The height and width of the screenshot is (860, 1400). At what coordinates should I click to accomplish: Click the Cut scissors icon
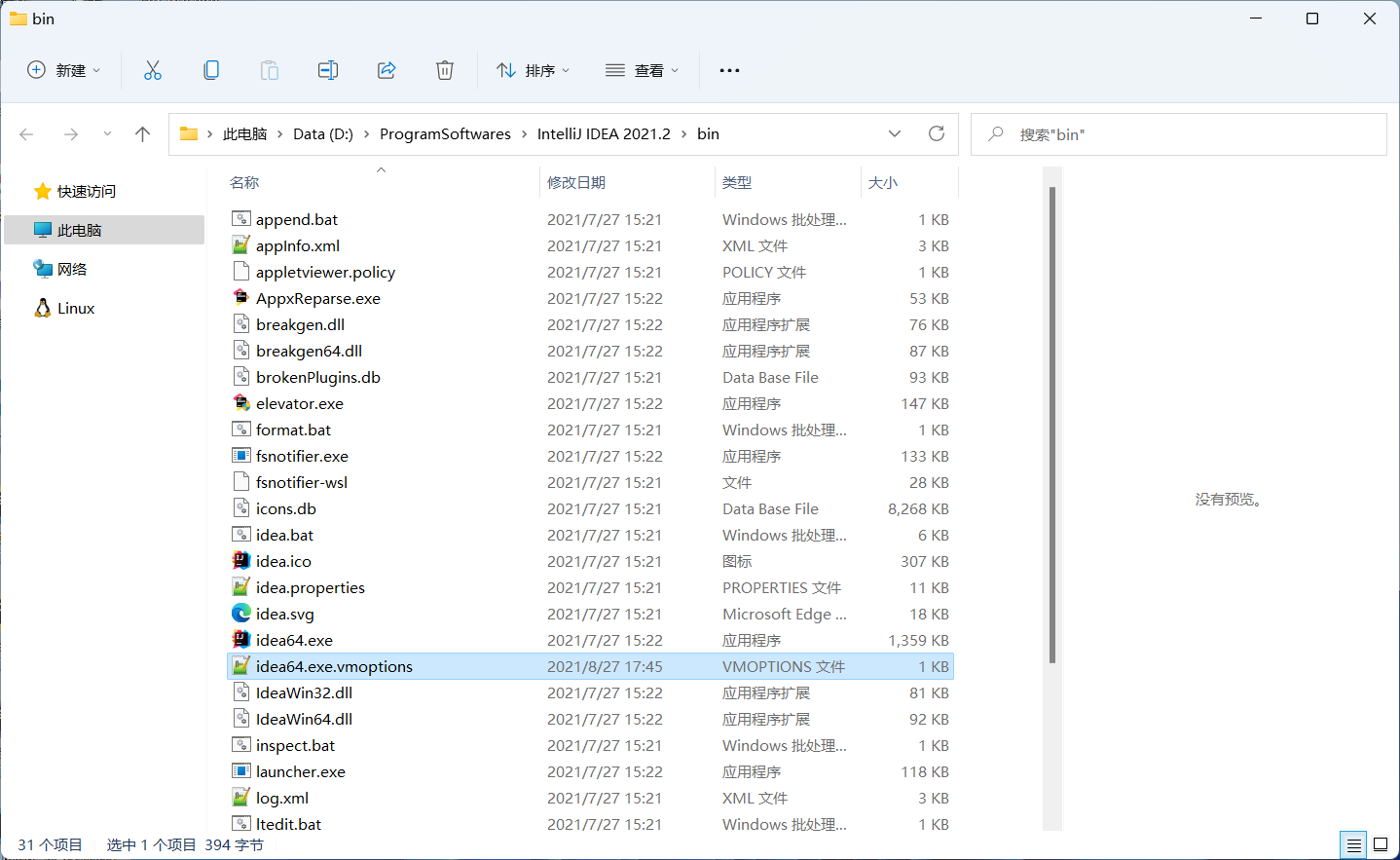153,70
